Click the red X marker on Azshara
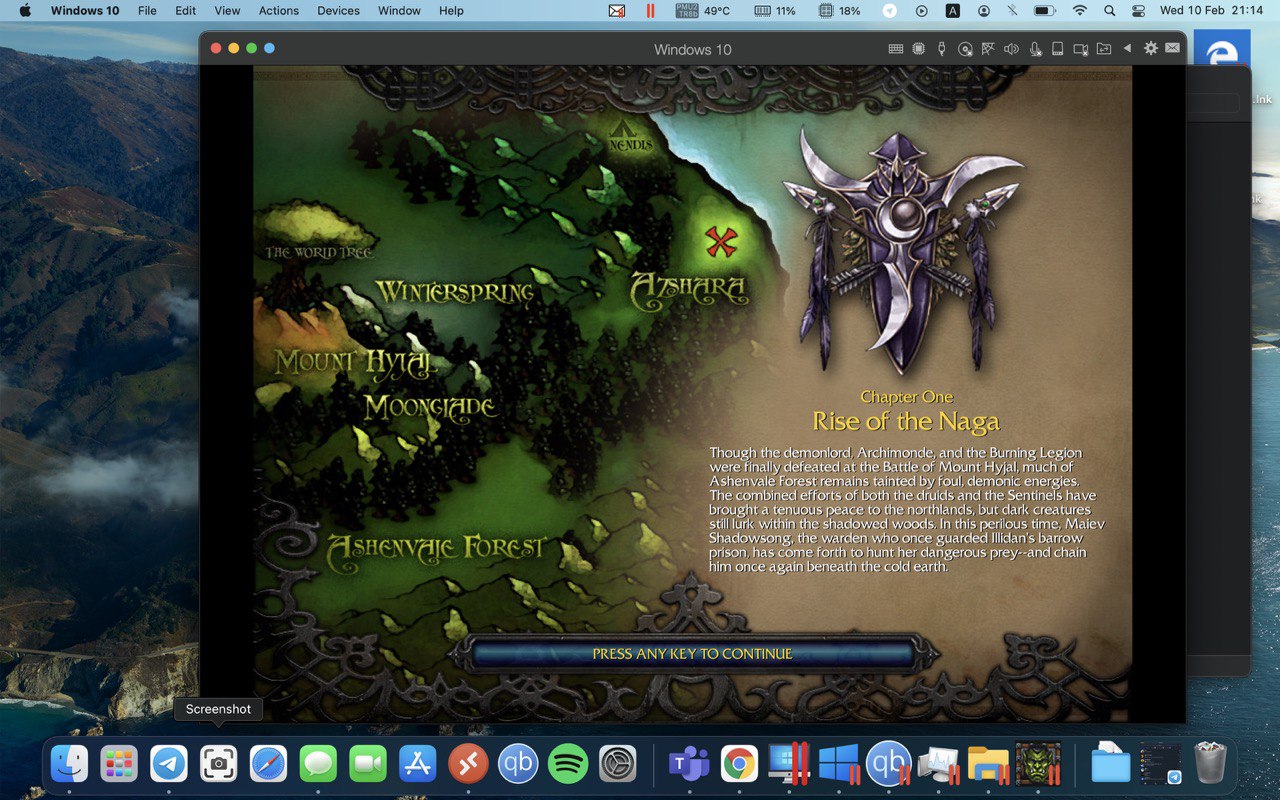The image size is (1280, 800). 721,241
